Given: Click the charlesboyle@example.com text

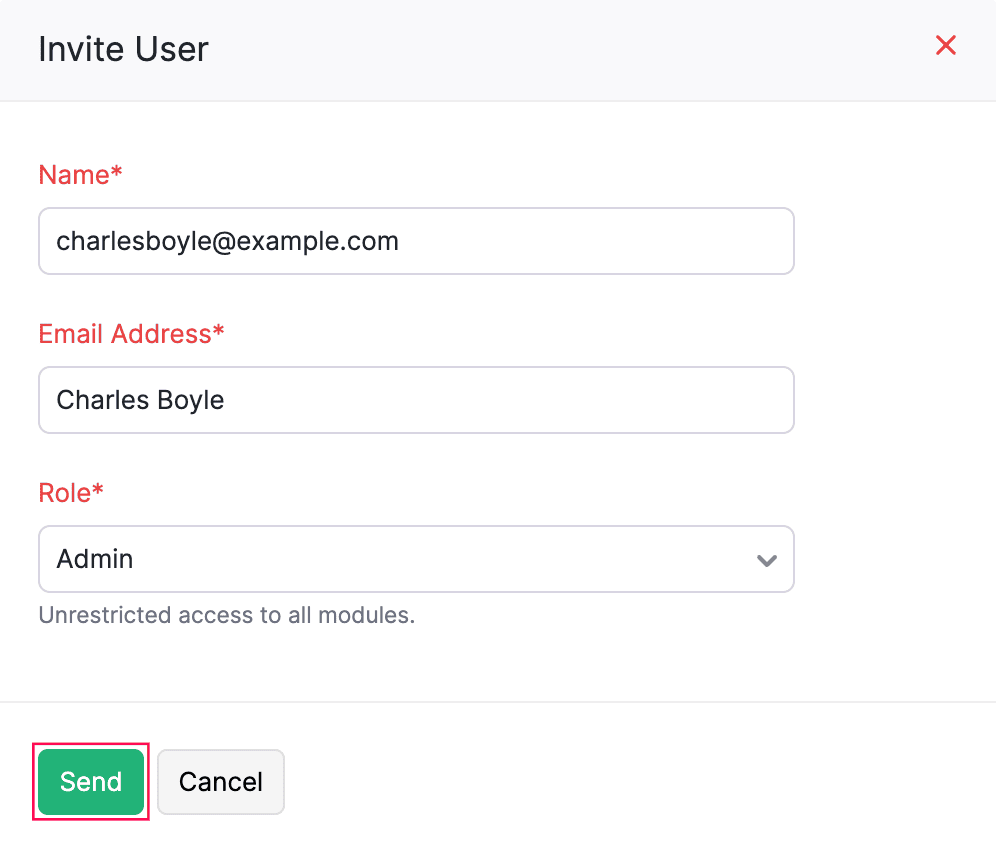Looking at the screenshot, I should (x=227, y=241).
